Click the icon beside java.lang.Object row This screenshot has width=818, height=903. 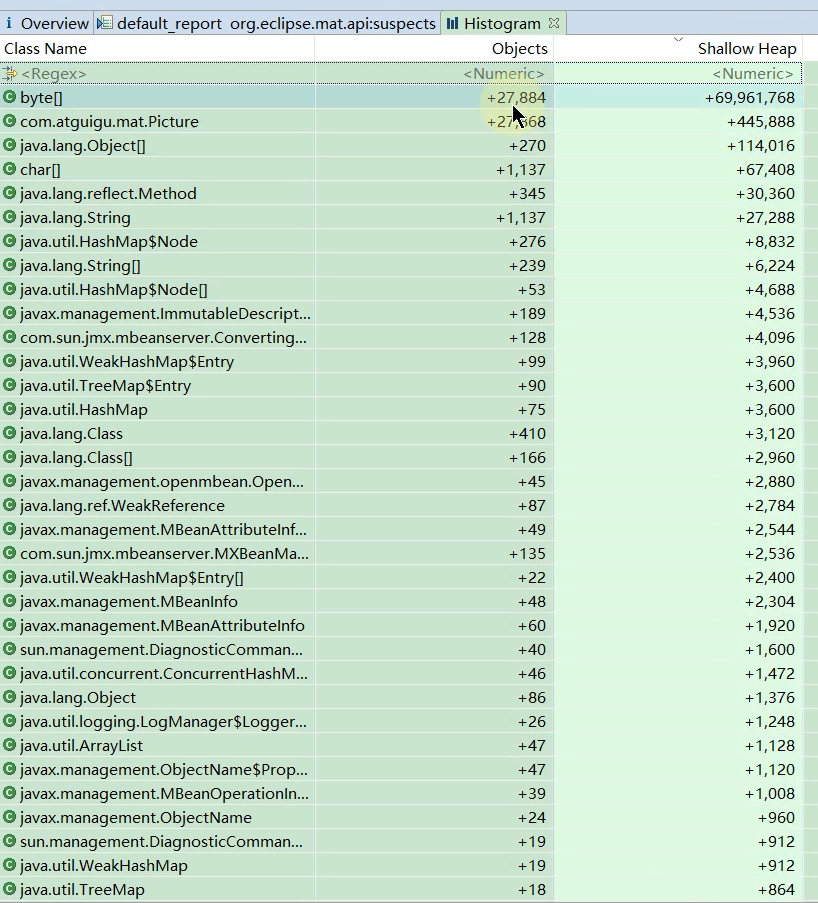(9, 697)
